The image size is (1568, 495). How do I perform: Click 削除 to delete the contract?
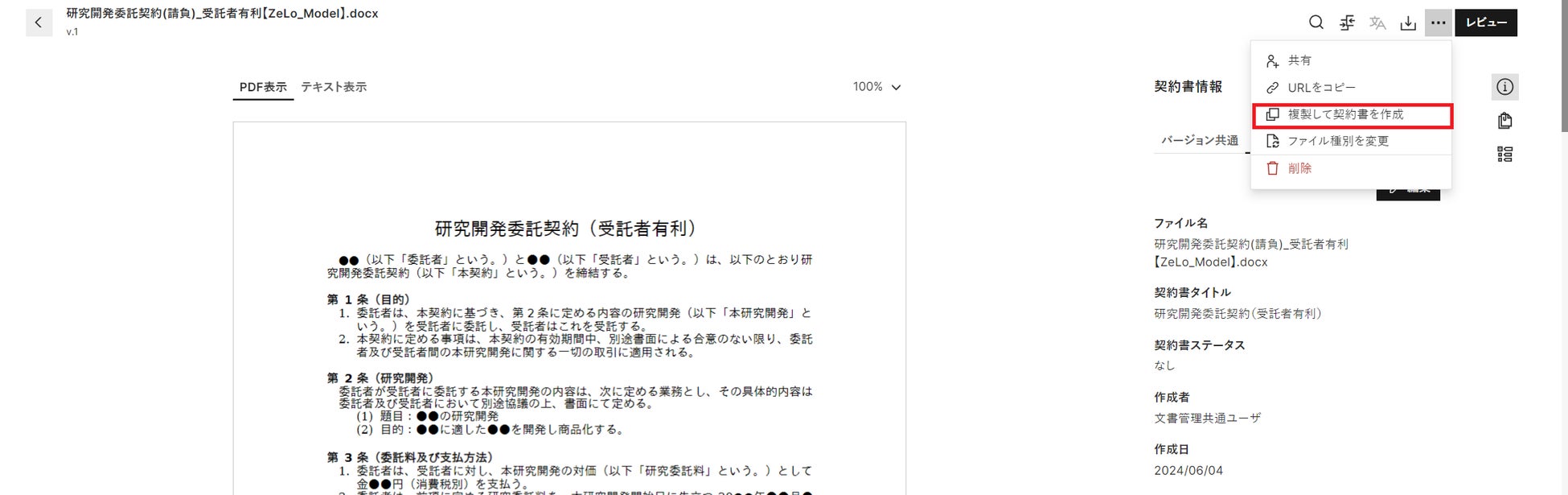pyautogui.click(x=1351, y=168)
